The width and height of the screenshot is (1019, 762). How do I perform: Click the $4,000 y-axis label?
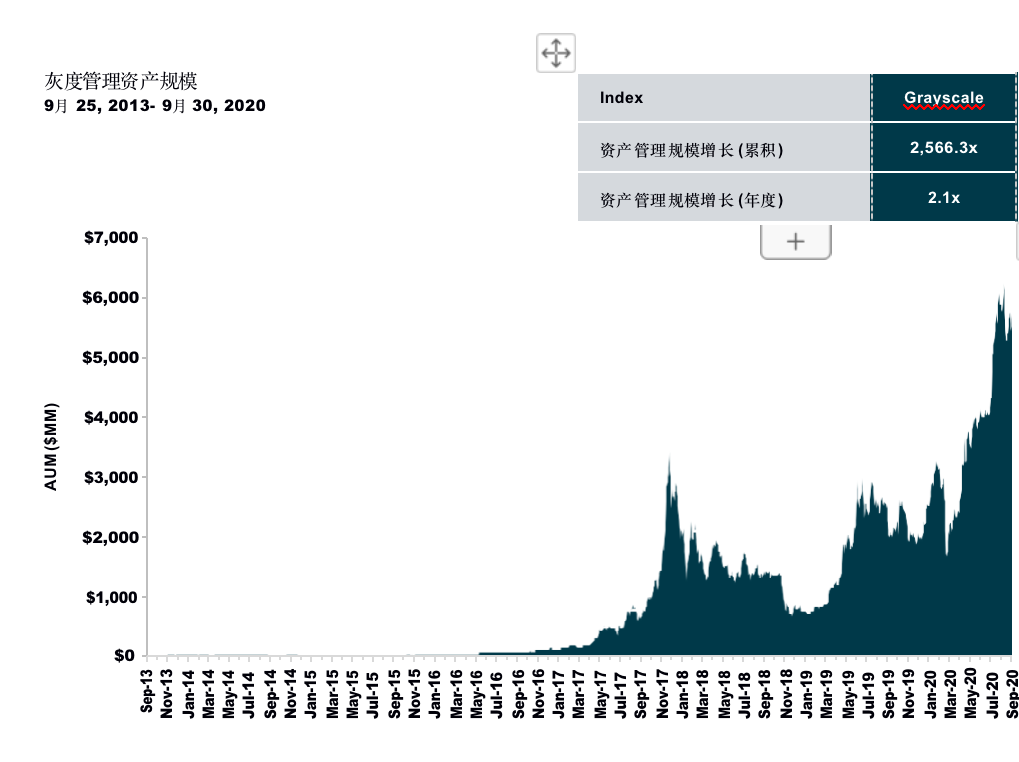coord(110,417)
